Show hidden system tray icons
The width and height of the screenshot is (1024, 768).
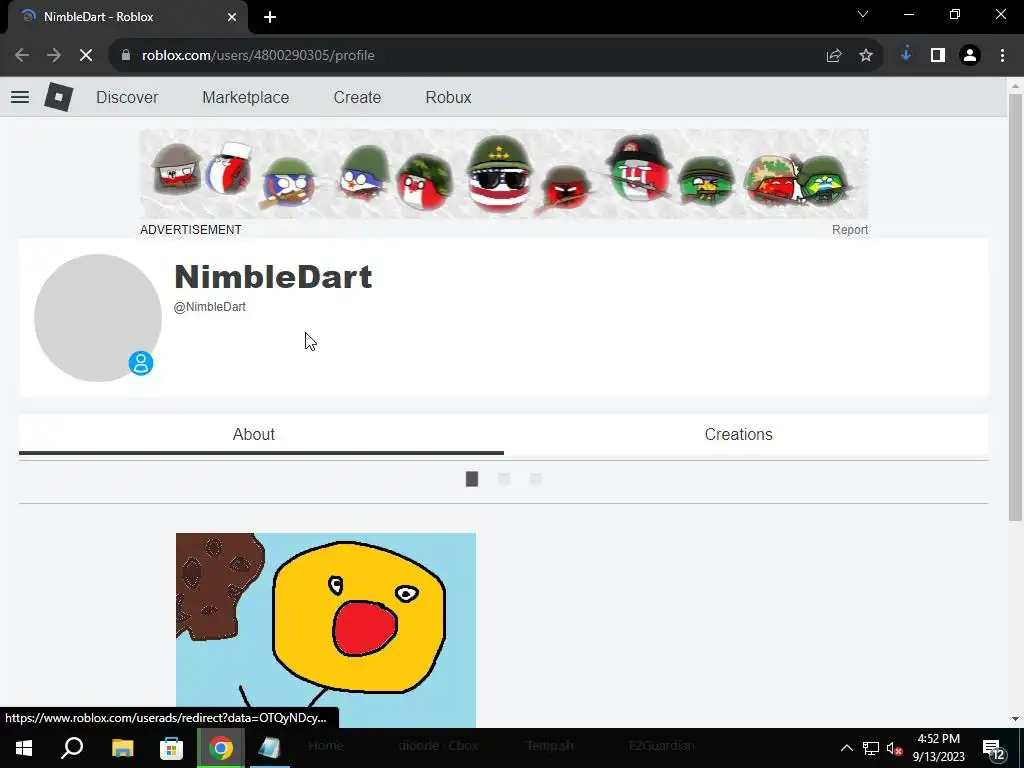pyautogui.click(x=846, y=748)
